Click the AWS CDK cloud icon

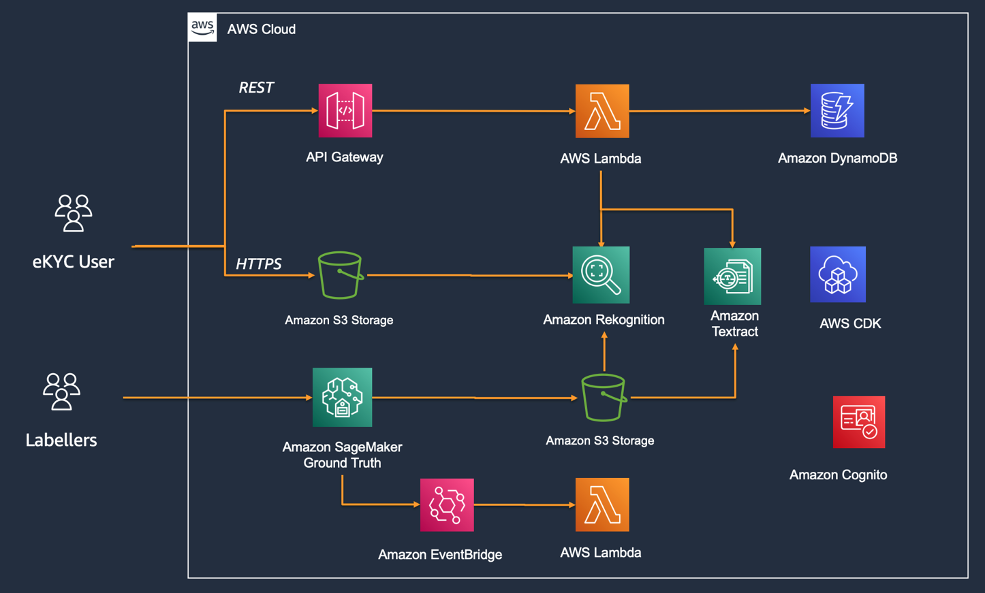pos(837,275)
